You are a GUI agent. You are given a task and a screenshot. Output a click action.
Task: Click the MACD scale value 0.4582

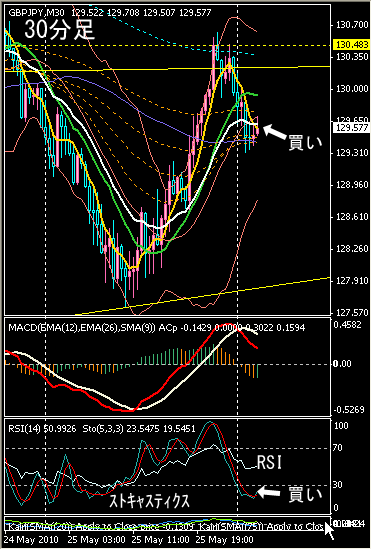[347, 325]
